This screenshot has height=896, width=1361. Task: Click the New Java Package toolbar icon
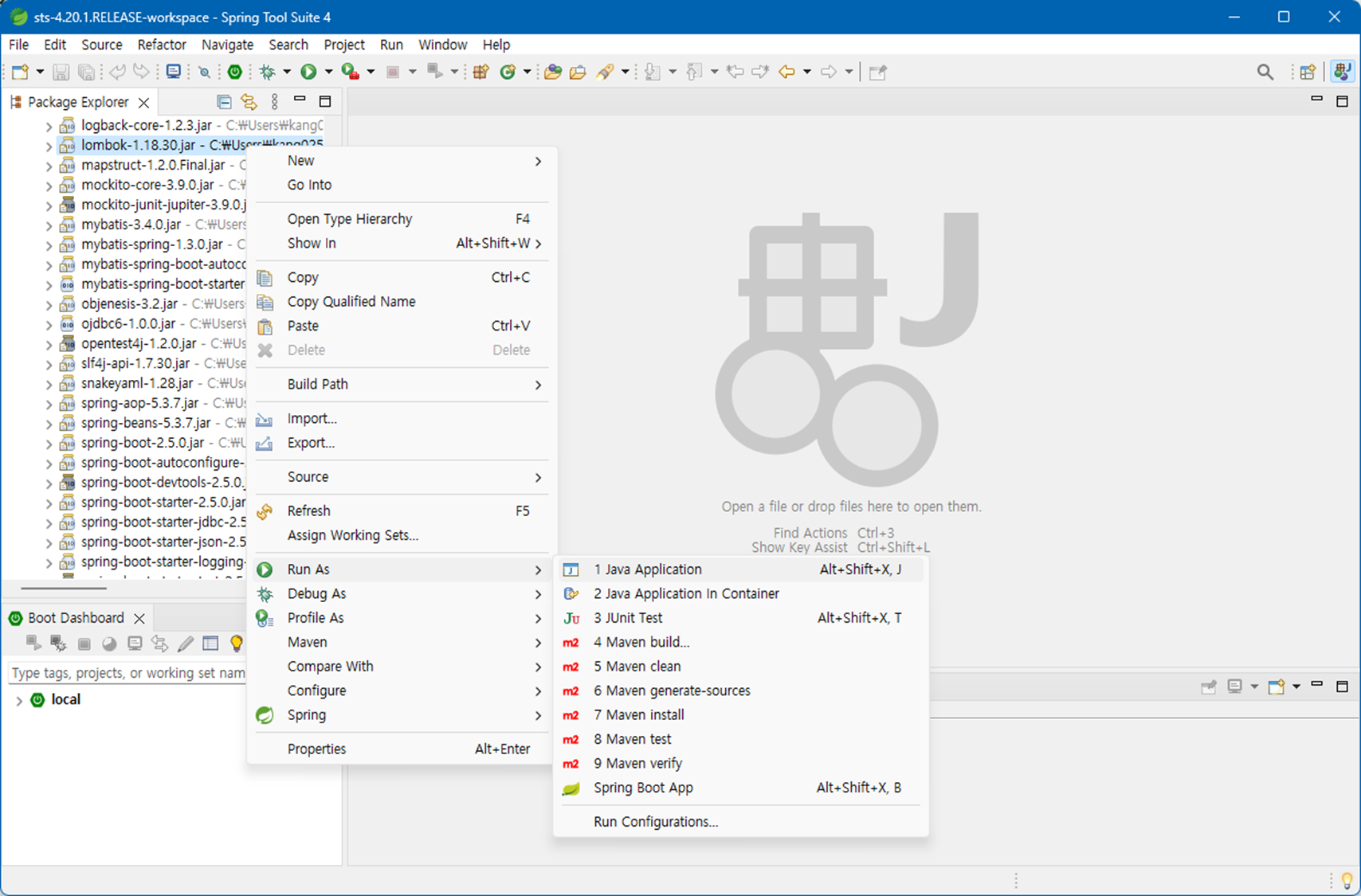480,72
